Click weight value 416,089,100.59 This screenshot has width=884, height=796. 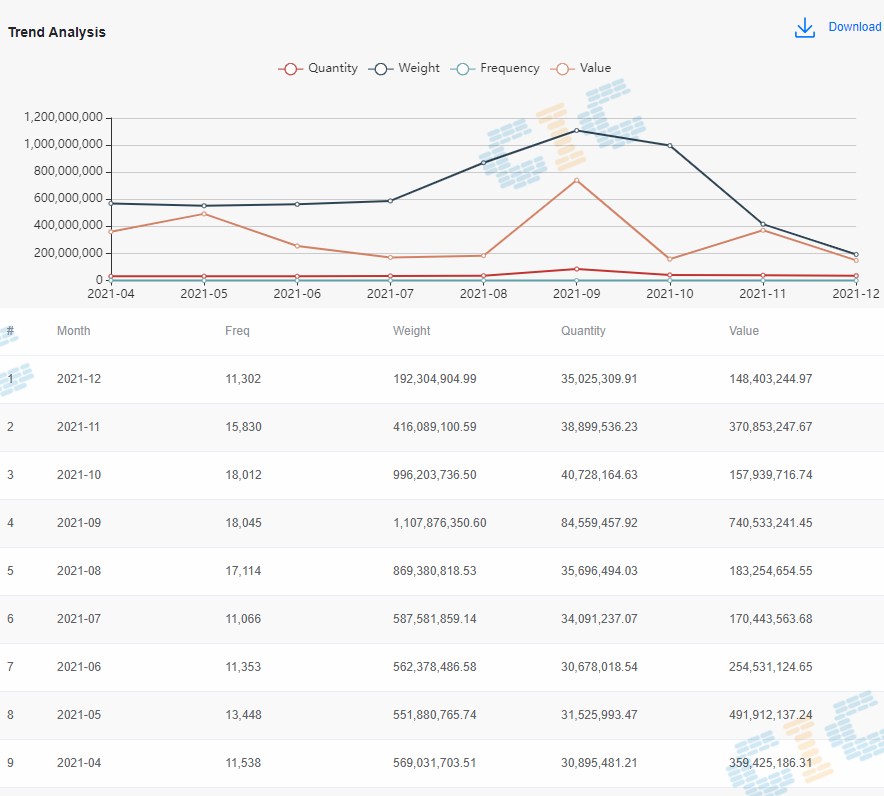click(435, 427)
